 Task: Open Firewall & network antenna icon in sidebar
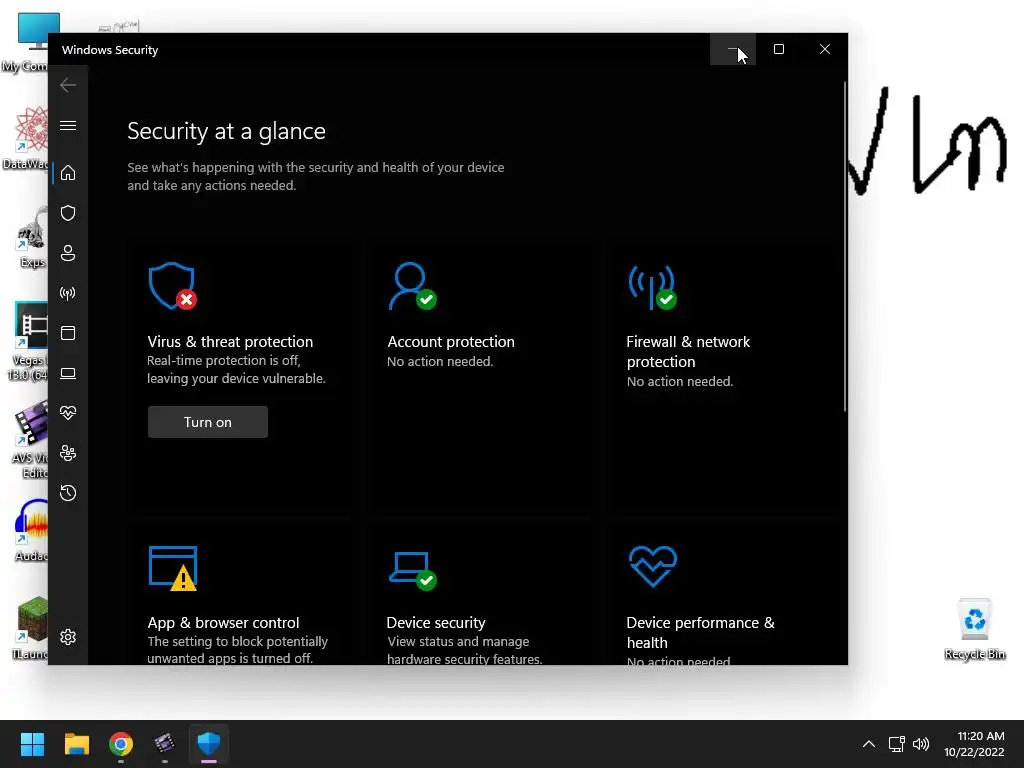68,293
